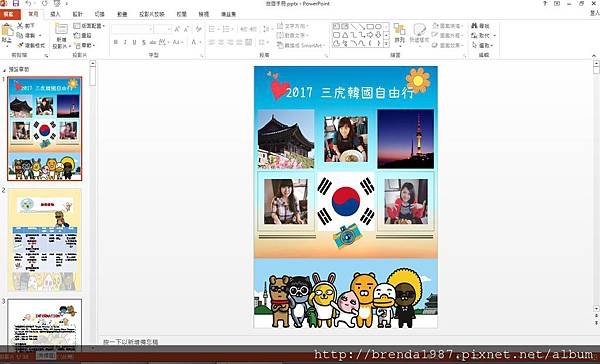Select the Rectangle shape in the shapes gallery

coord(370,26)
